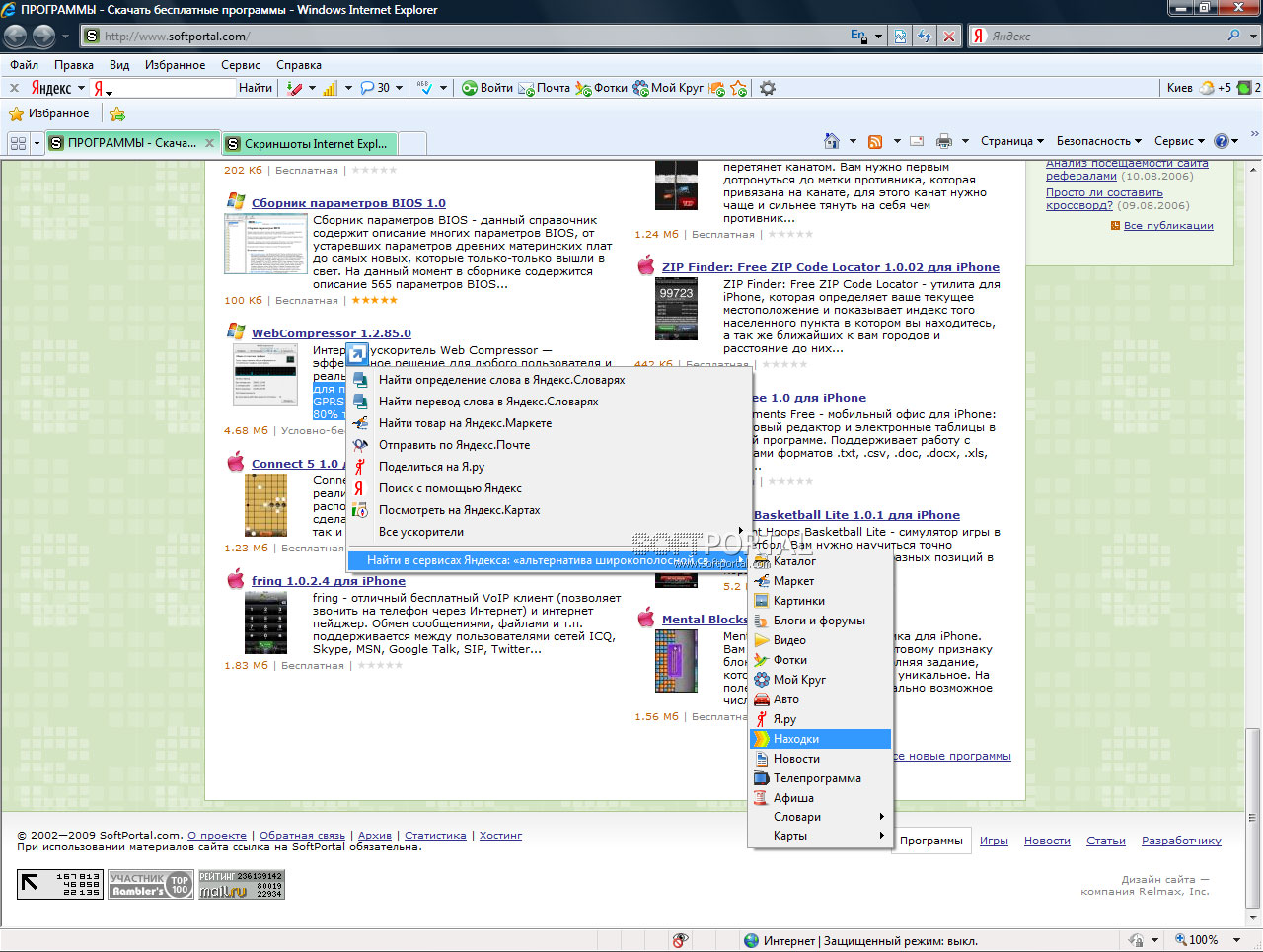Click the magnifier search icon in Яндекс box
This screenshot has width=1263, height=952.
coord(1233,36)
